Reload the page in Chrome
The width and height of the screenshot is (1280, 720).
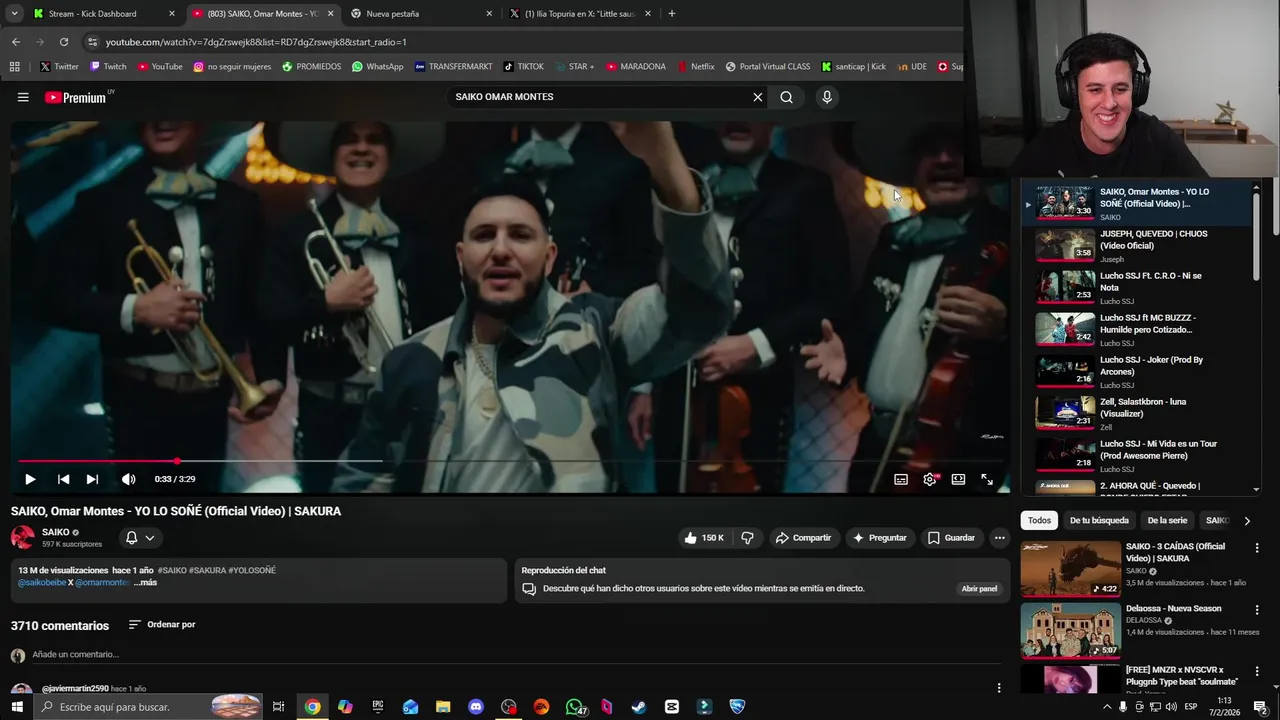tap(64, 42)
